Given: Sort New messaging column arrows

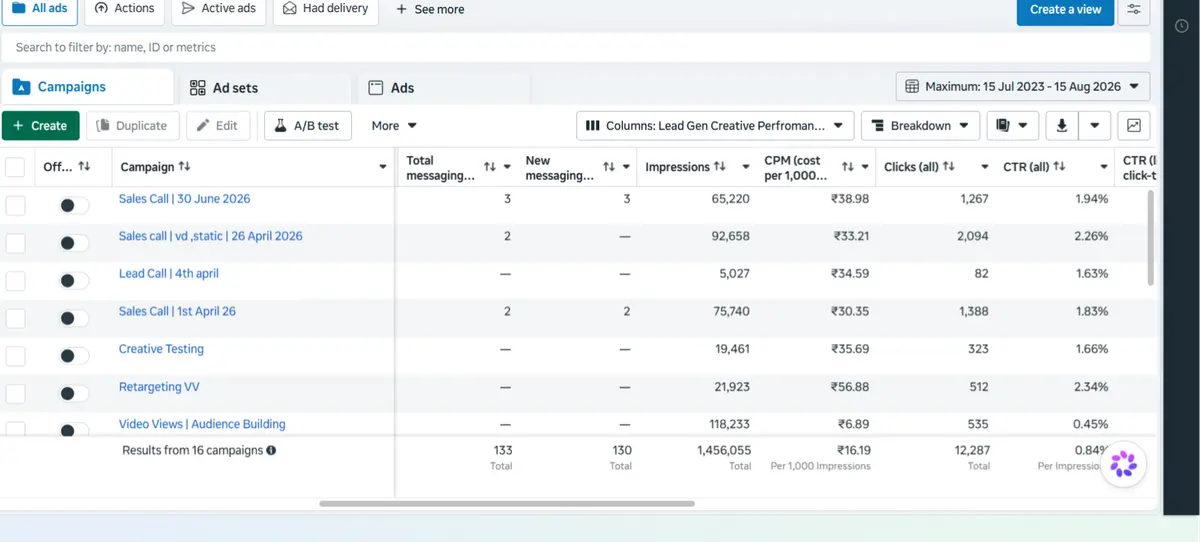Looking at the screenshot, I should pyautogui.click(x=609, y=167).
